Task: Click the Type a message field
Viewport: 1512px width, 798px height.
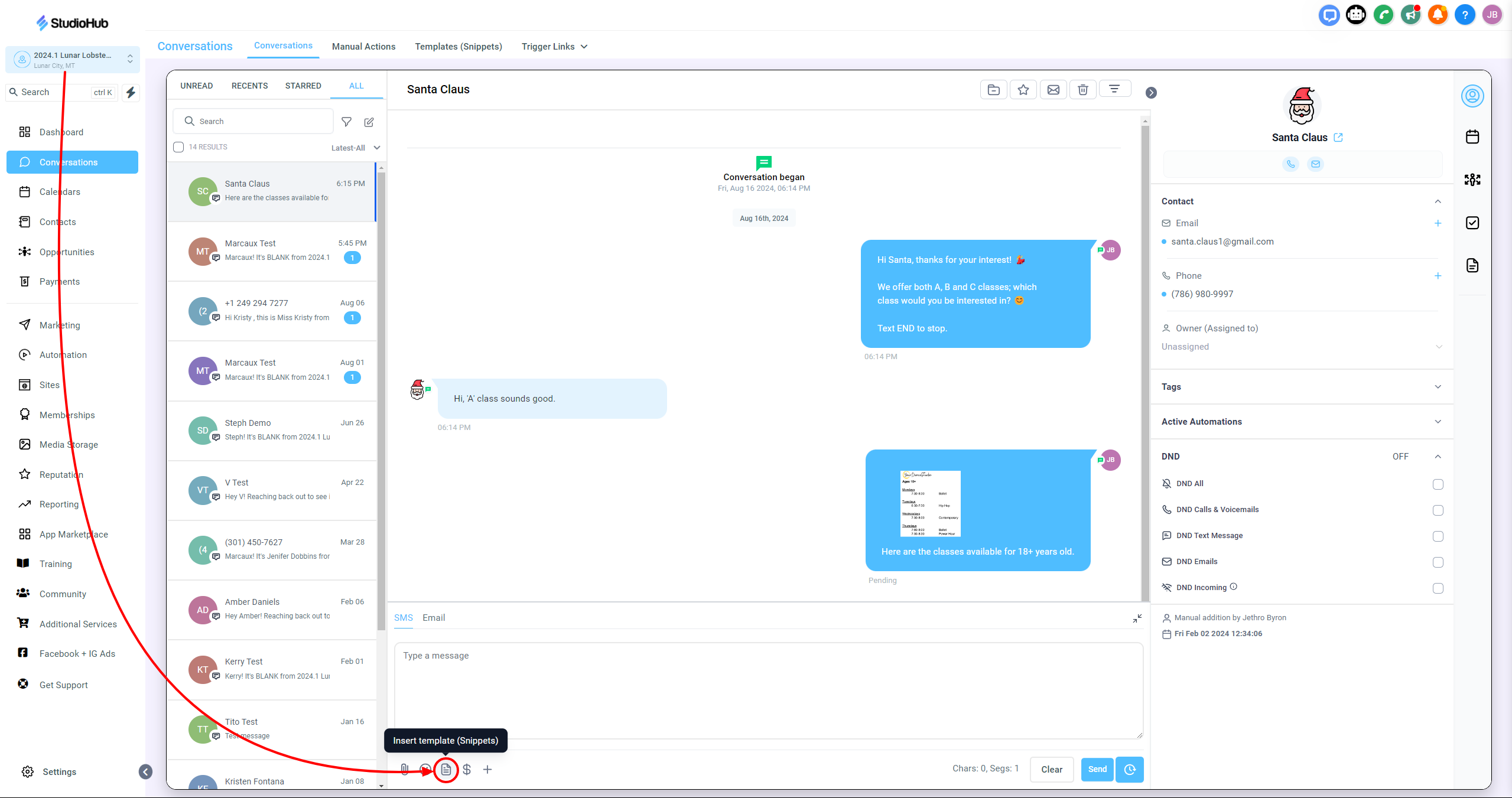Action: click(768, 690)
